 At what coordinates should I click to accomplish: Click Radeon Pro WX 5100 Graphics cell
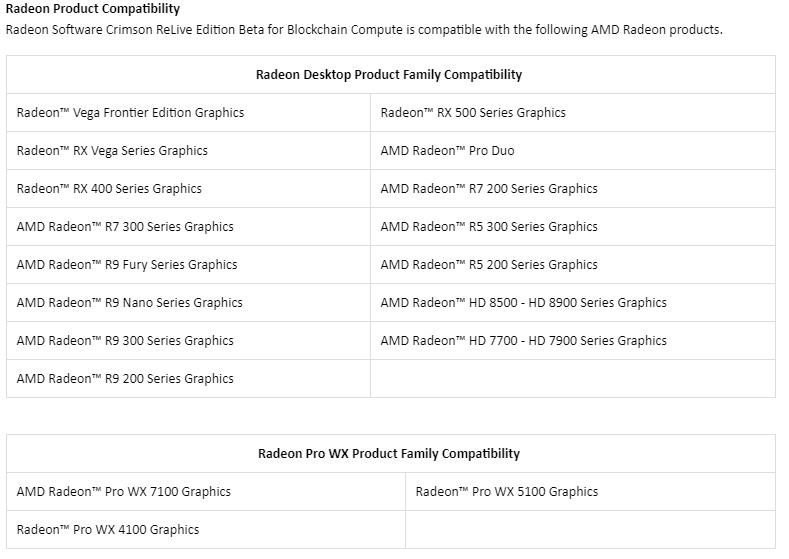[506, 492]
